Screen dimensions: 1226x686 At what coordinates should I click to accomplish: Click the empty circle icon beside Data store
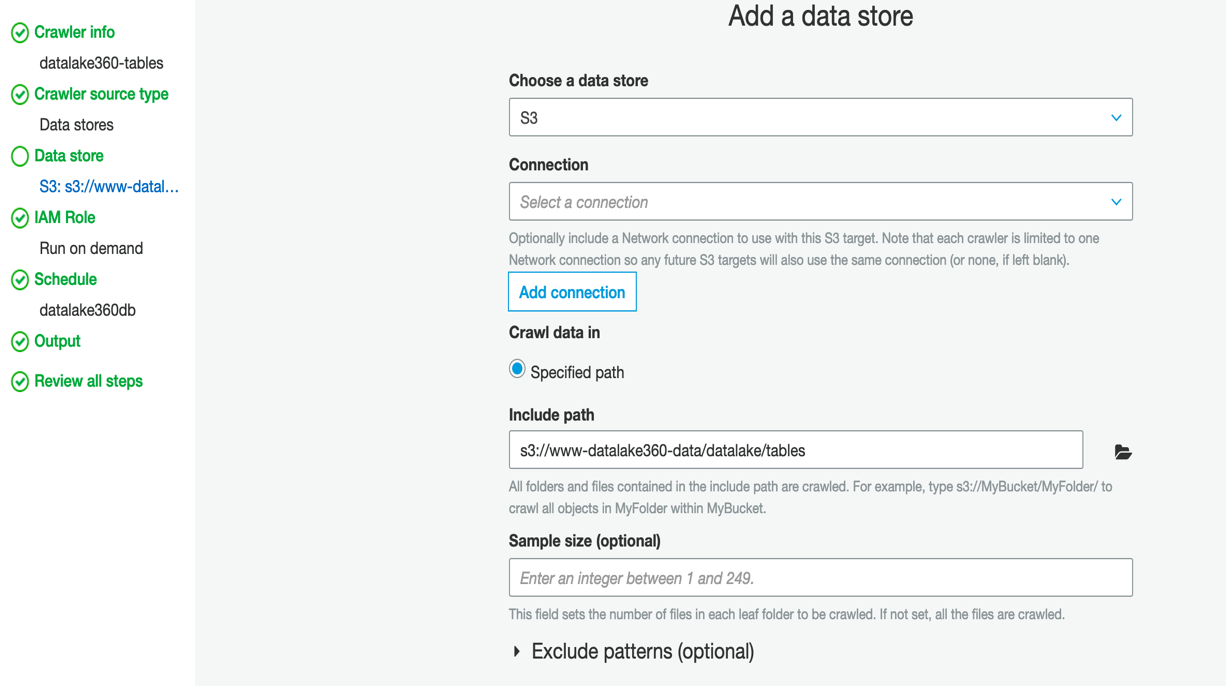tap(20, 156)
